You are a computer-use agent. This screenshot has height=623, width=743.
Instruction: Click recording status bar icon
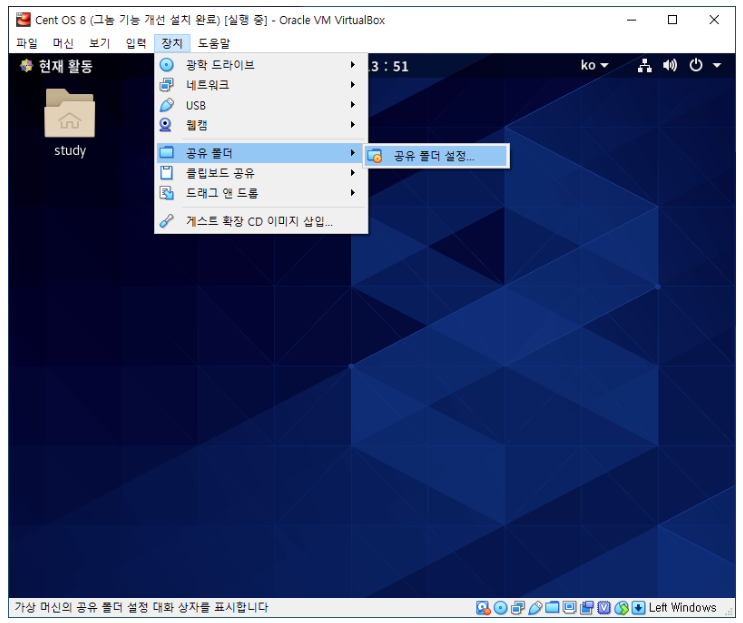tap(587, 608)
